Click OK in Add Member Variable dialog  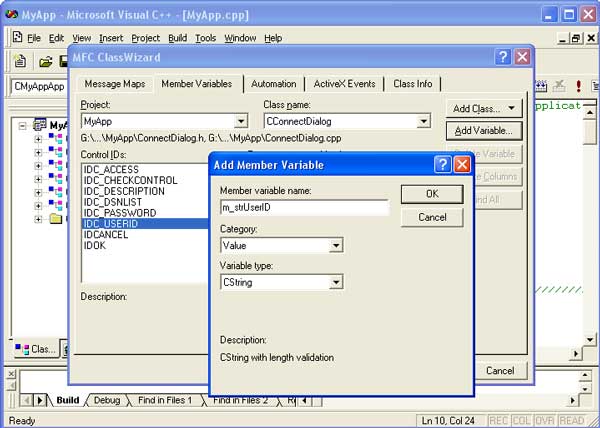[x=432, y=194]
